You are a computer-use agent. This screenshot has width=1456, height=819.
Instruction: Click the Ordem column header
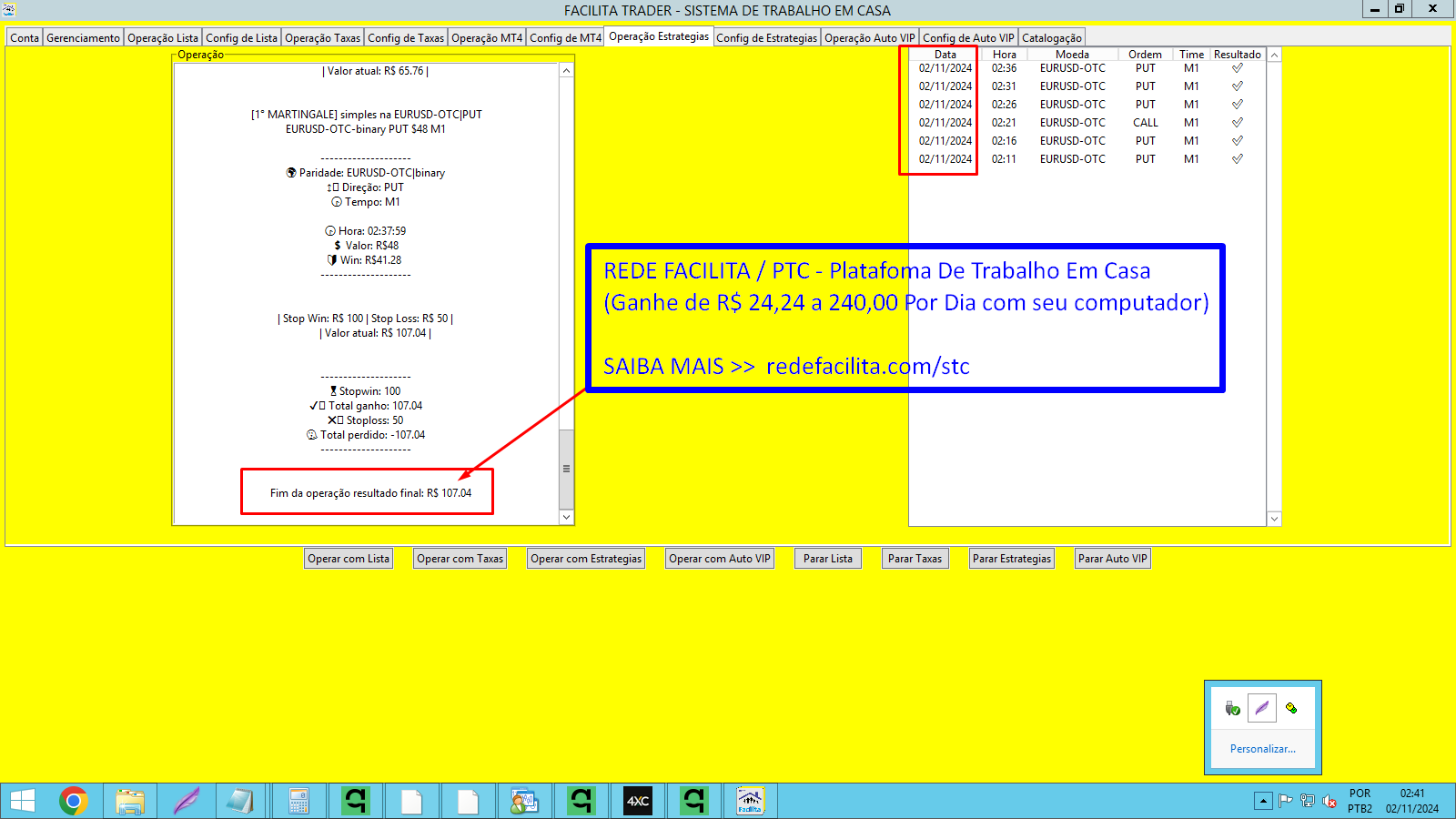coord(1146,55)
